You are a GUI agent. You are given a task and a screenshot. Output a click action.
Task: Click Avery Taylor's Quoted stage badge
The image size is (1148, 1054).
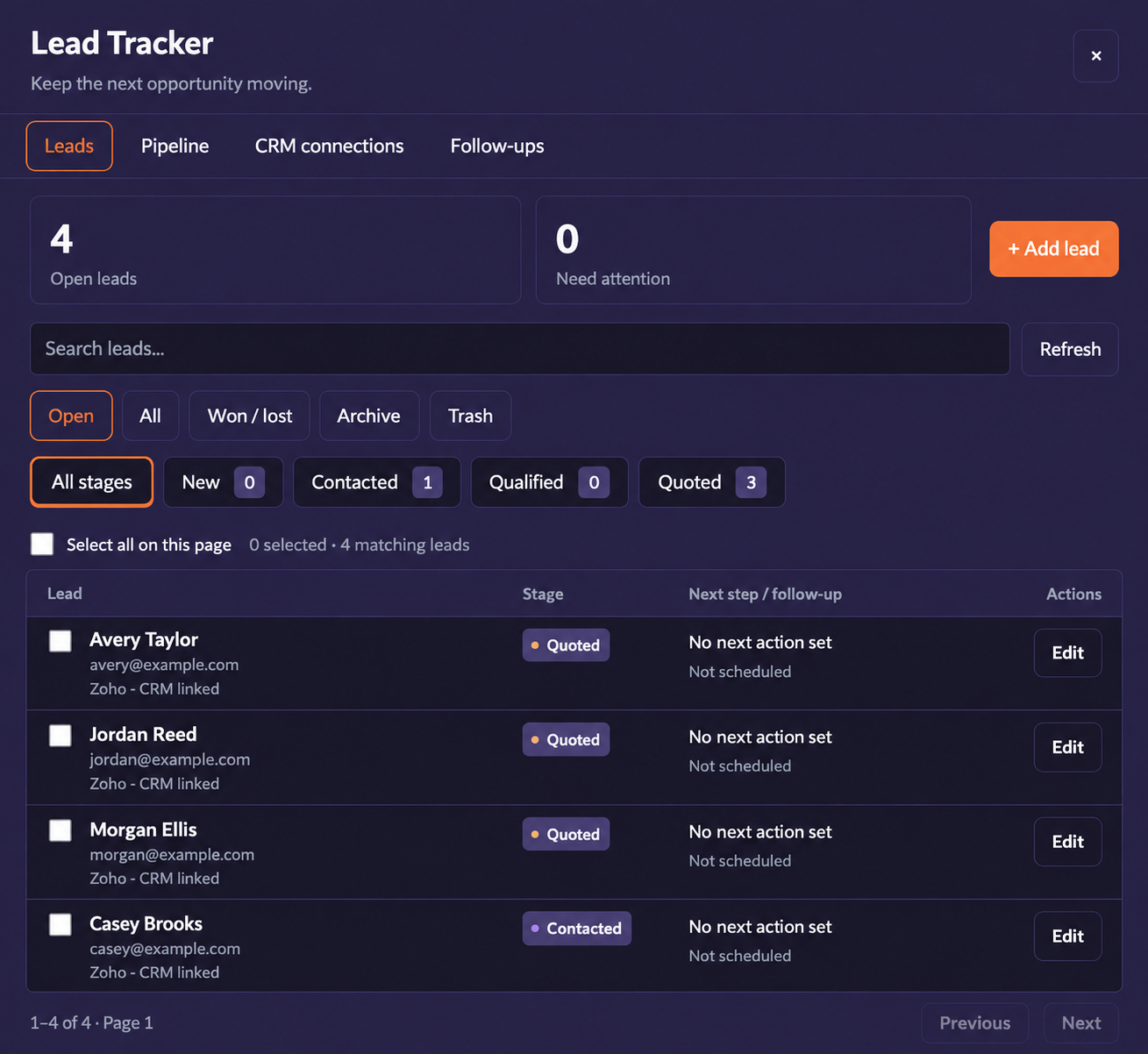566,645
